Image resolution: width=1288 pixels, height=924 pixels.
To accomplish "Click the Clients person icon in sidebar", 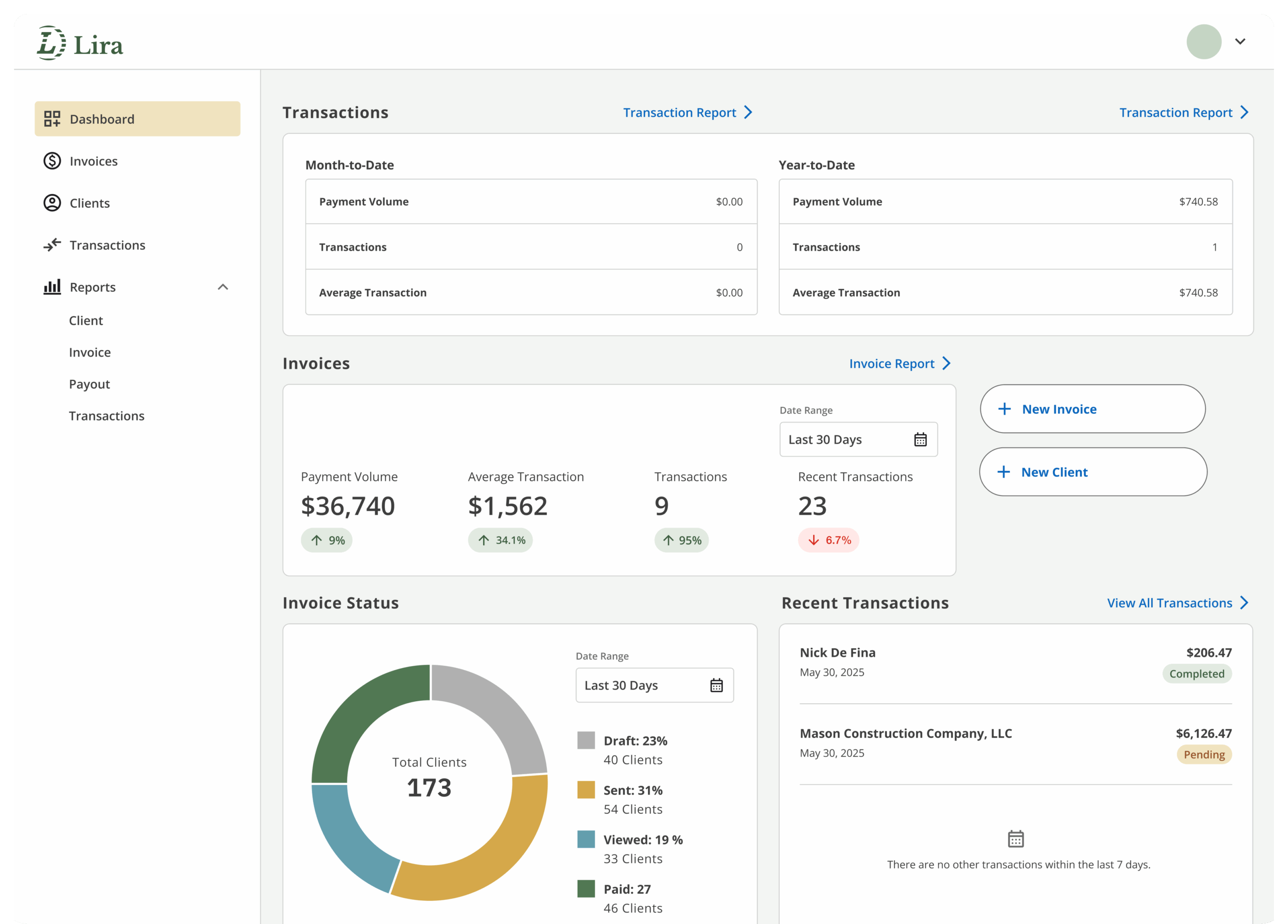I will click(x=52, y=203).
